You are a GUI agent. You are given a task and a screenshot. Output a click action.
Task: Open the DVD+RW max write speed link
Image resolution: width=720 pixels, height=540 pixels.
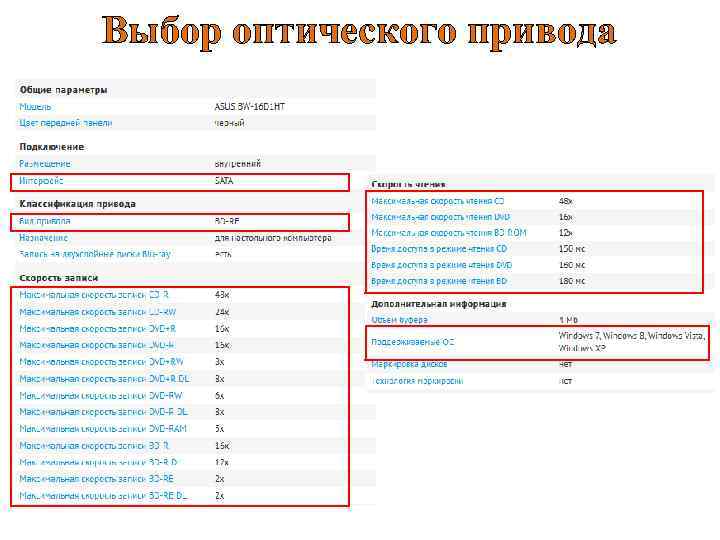click(101, 362)
